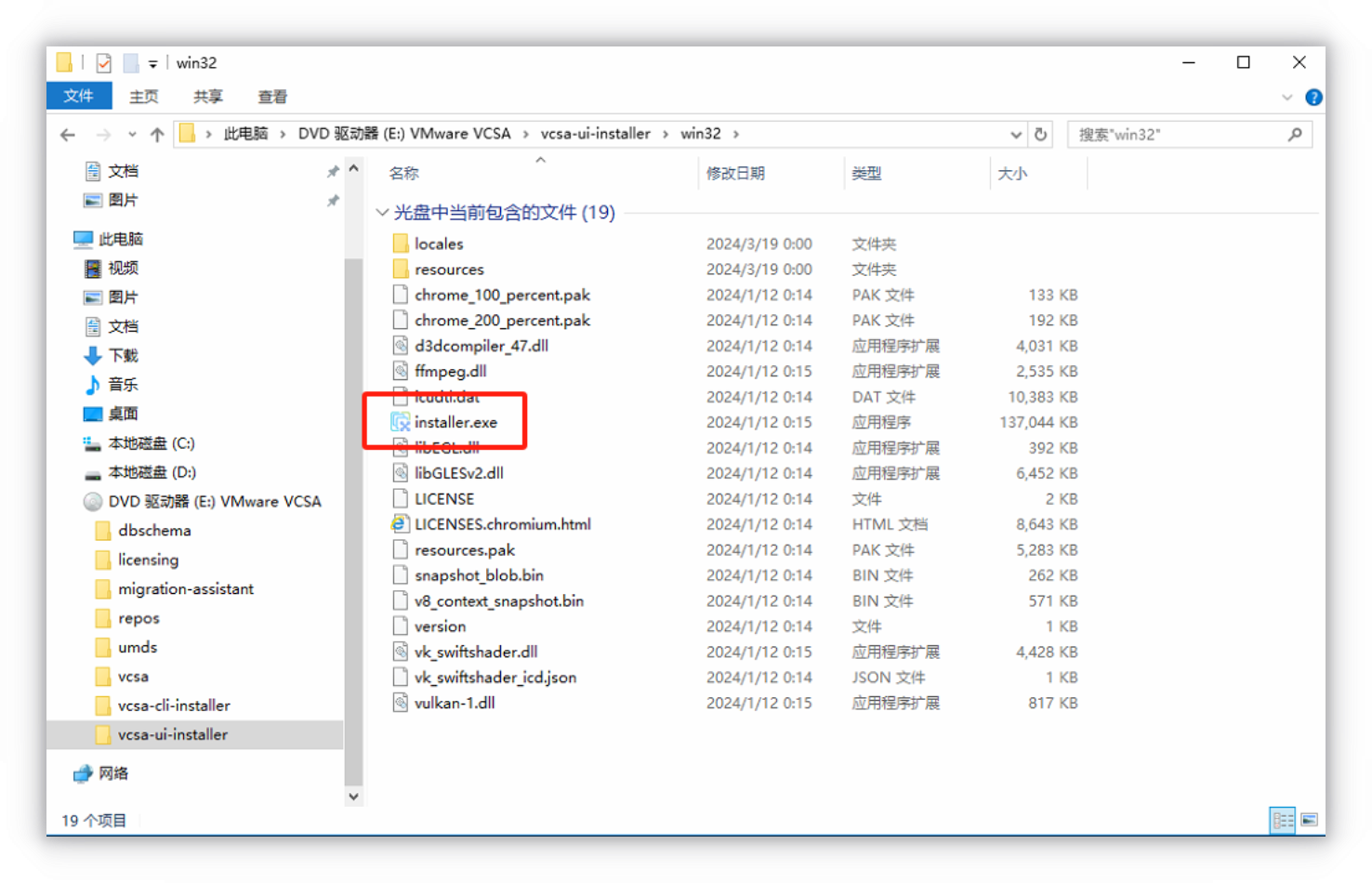1372x883 pixels.
Task: Select the version file
Action: coord(440,626)
